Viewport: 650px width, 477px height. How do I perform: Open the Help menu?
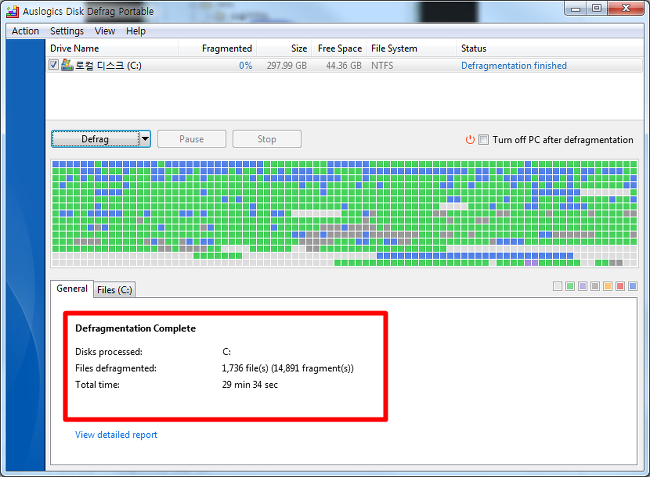tap(136, 31)
